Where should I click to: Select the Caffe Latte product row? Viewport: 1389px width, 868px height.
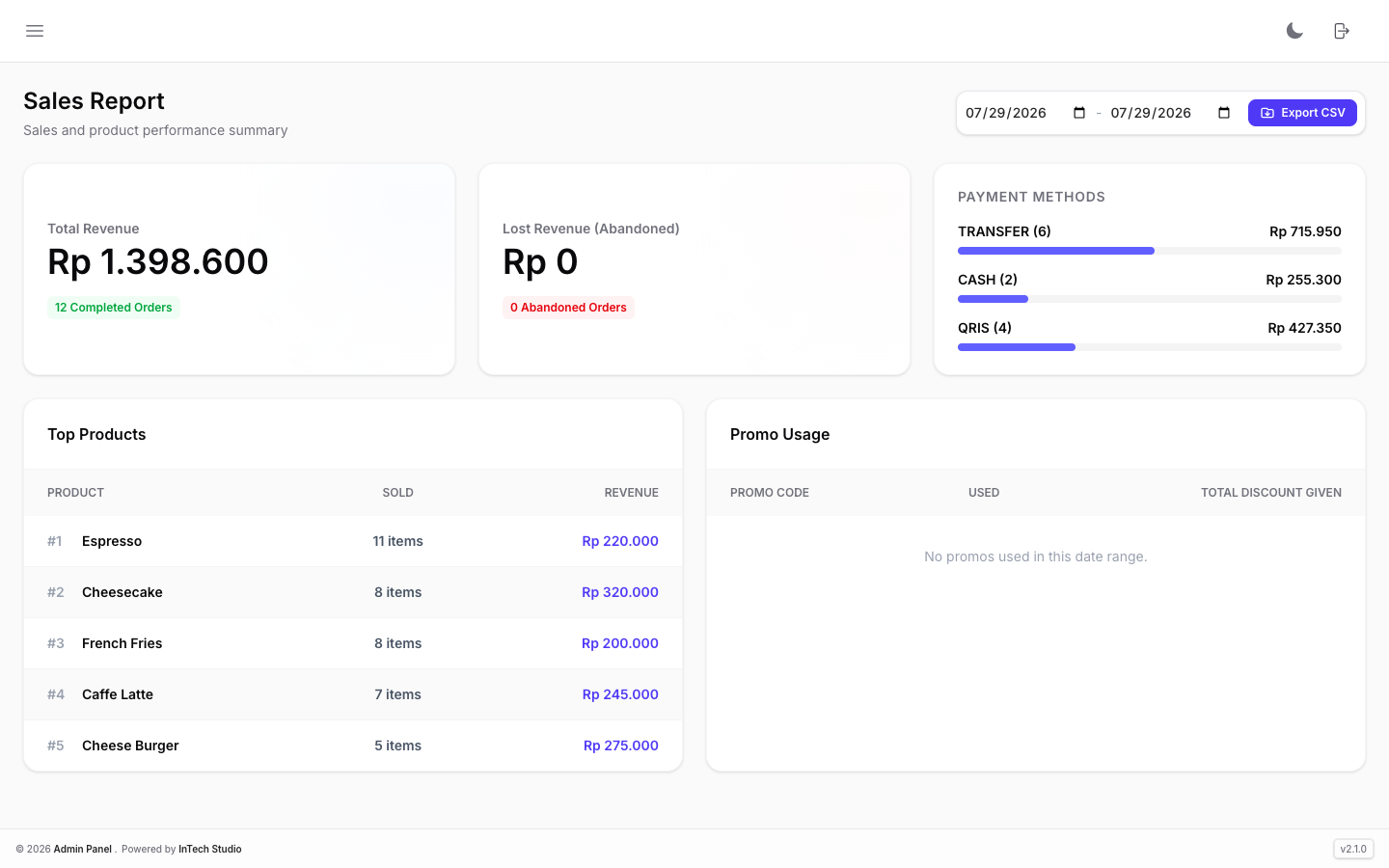point(353,694)
